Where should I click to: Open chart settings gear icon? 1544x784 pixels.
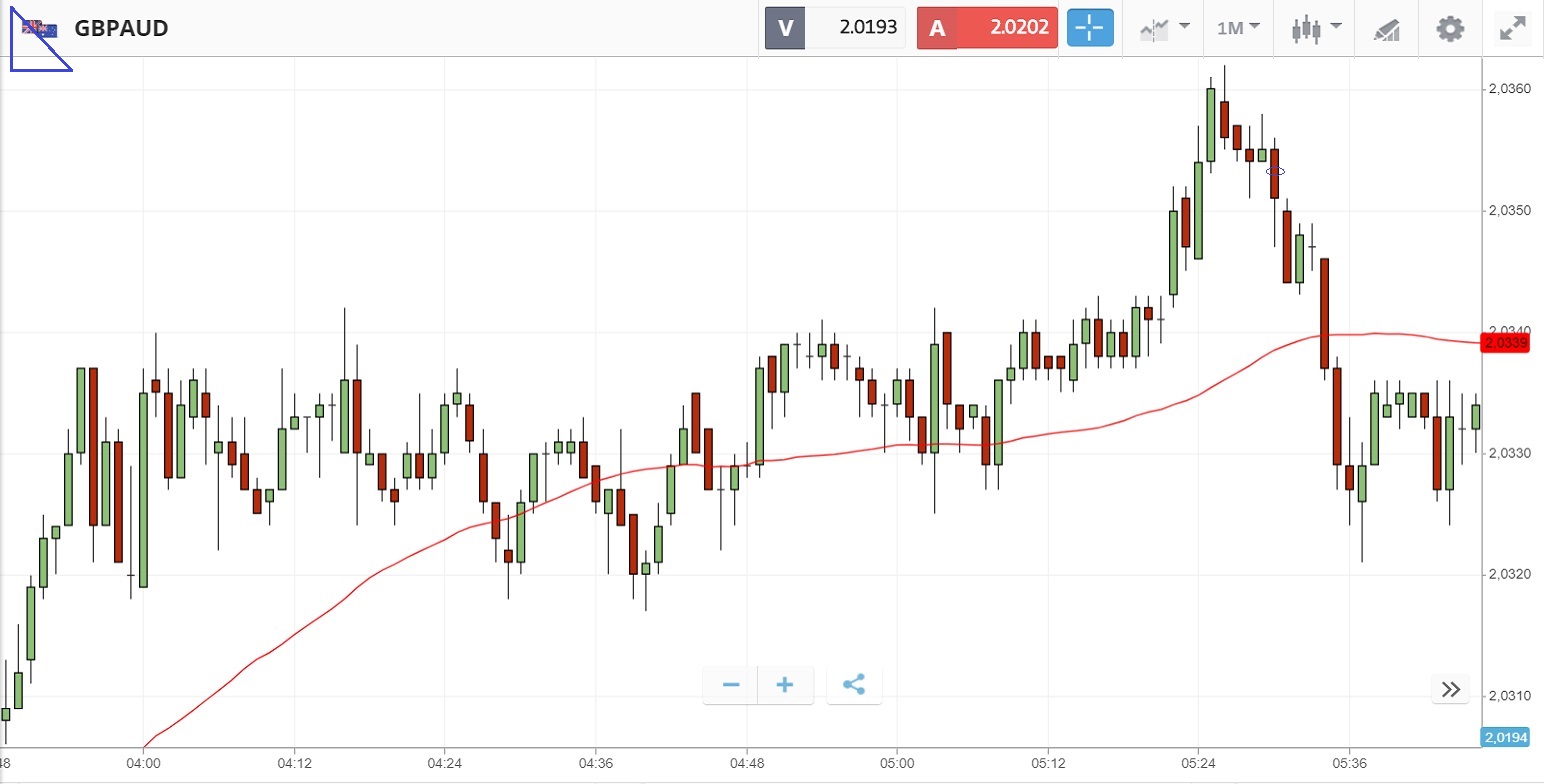1450,28
